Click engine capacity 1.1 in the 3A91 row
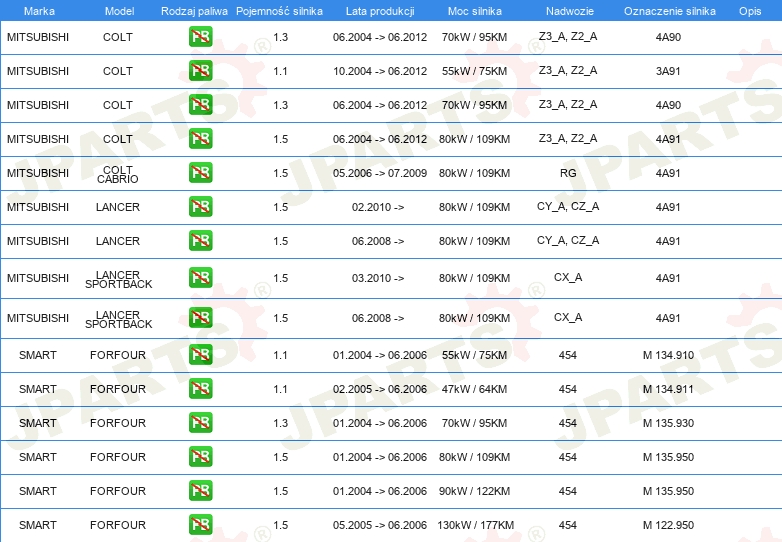Screen dimensions: 782x542 tap(280, 71)
